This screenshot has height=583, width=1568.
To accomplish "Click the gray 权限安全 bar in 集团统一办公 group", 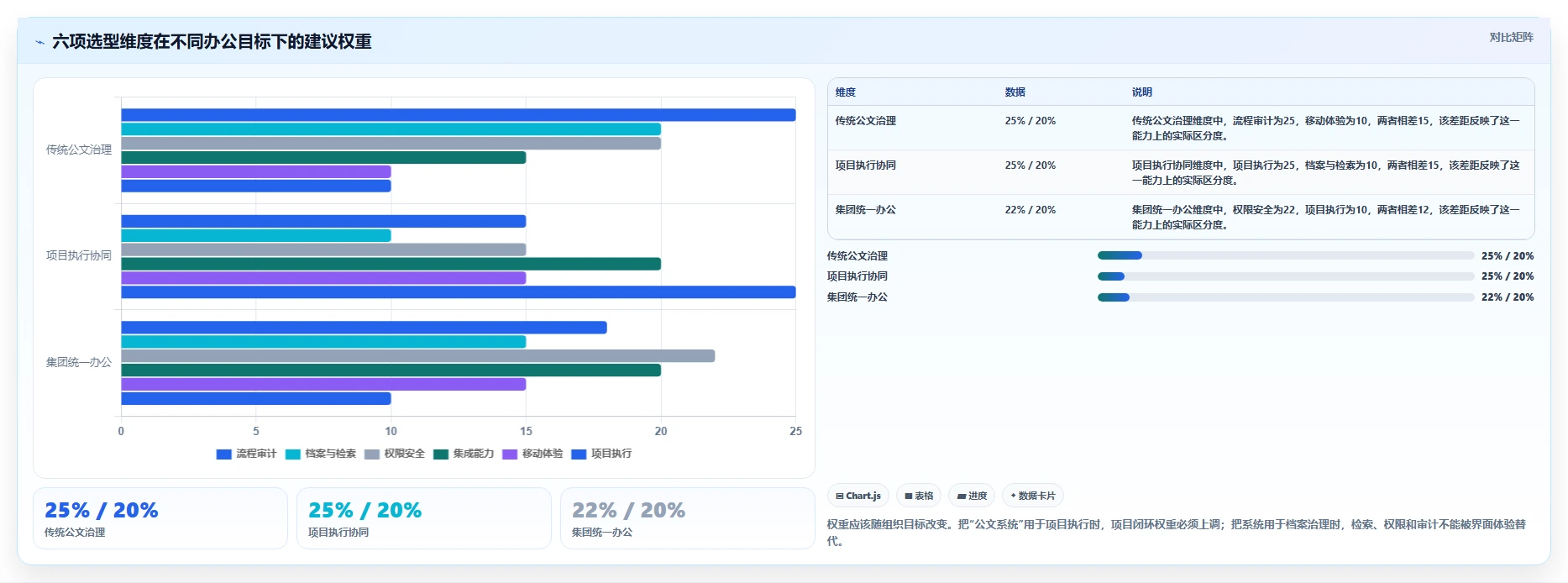I will click(x=418, y=356).
